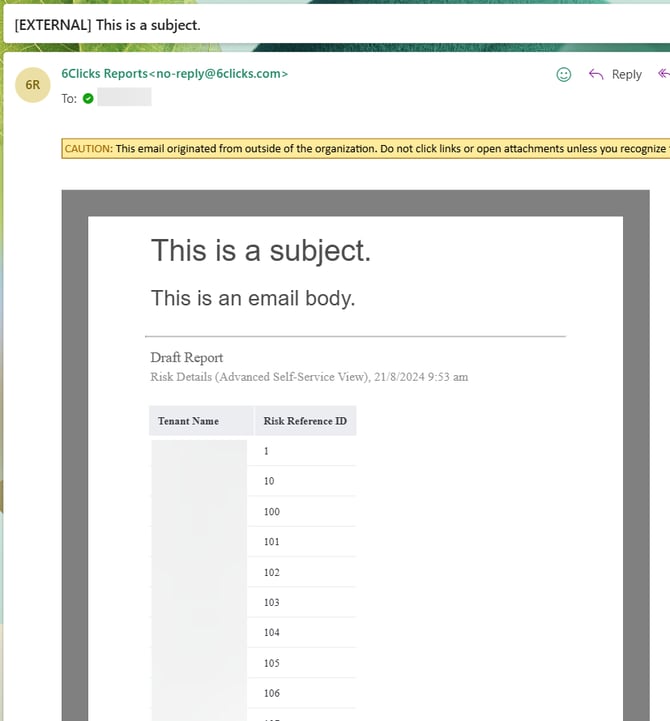Click the Risk Reference ID 106 cell
Screen dimensions: 670x721
272,693
